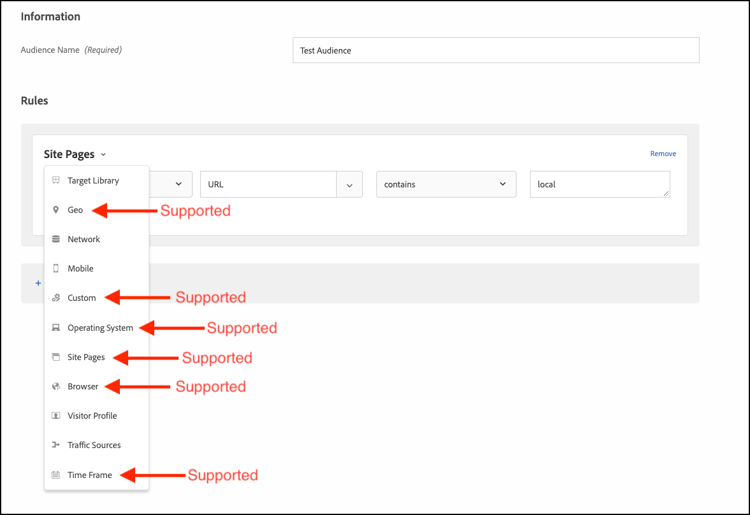Click the Visitor Profile icon
This screenshot has height=515, width=750.
56,416
